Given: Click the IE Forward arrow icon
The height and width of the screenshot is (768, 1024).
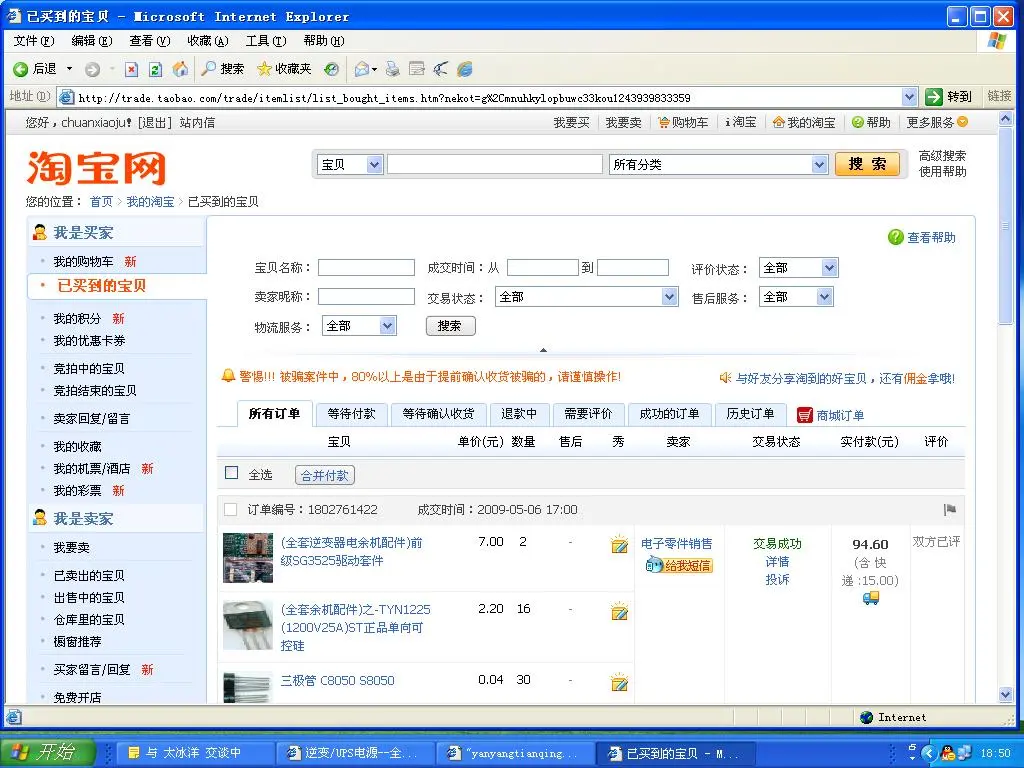Looking at the screenshot, I should pyautogui.click(x=93, y=69).
